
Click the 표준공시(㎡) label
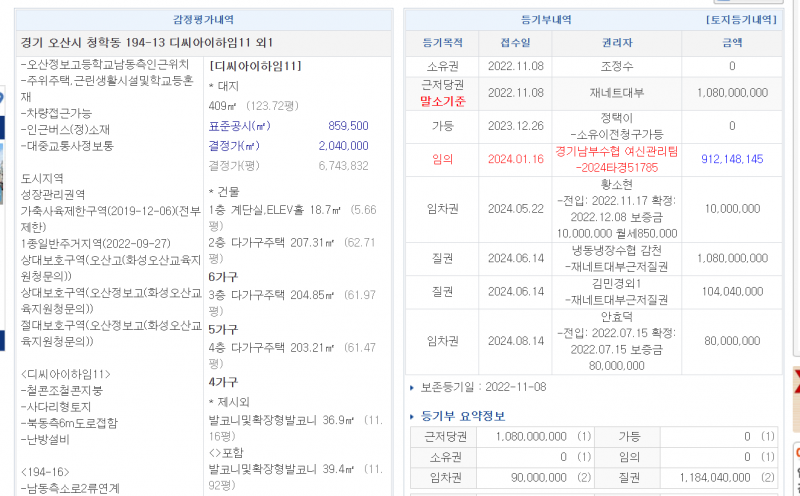pos(239,126)
